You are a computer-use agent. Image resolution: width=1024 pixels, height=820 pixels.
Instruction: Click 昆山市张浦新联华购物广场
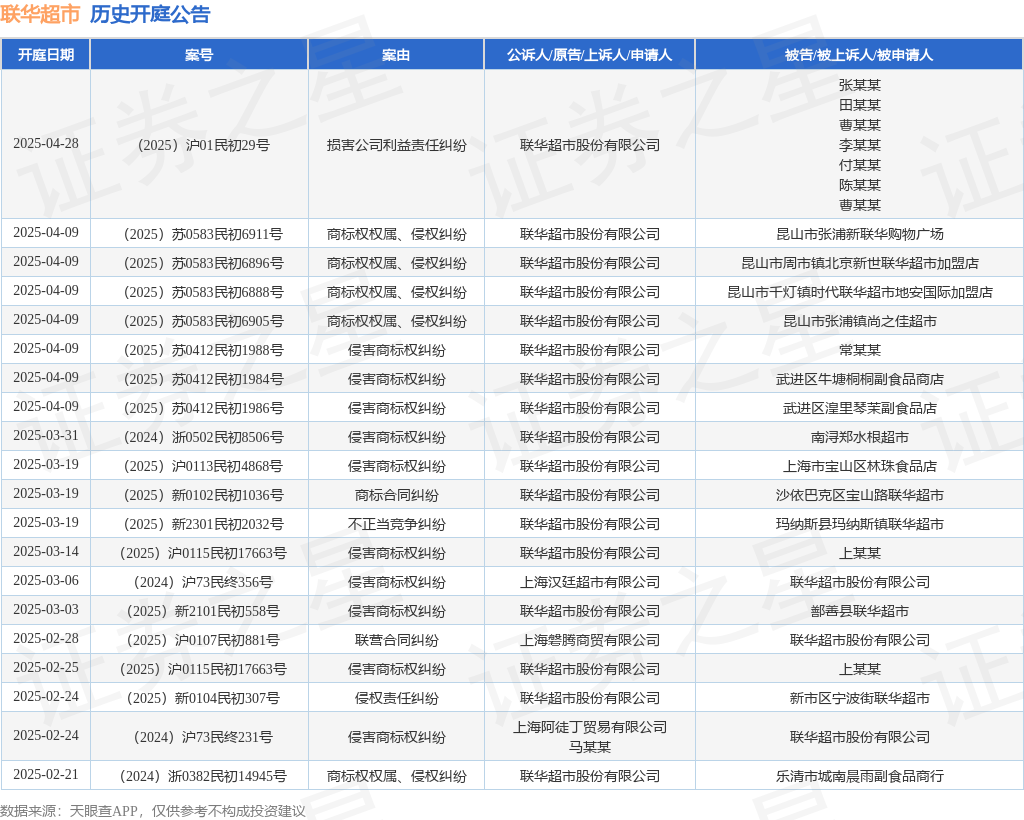(x=859, y=234)
